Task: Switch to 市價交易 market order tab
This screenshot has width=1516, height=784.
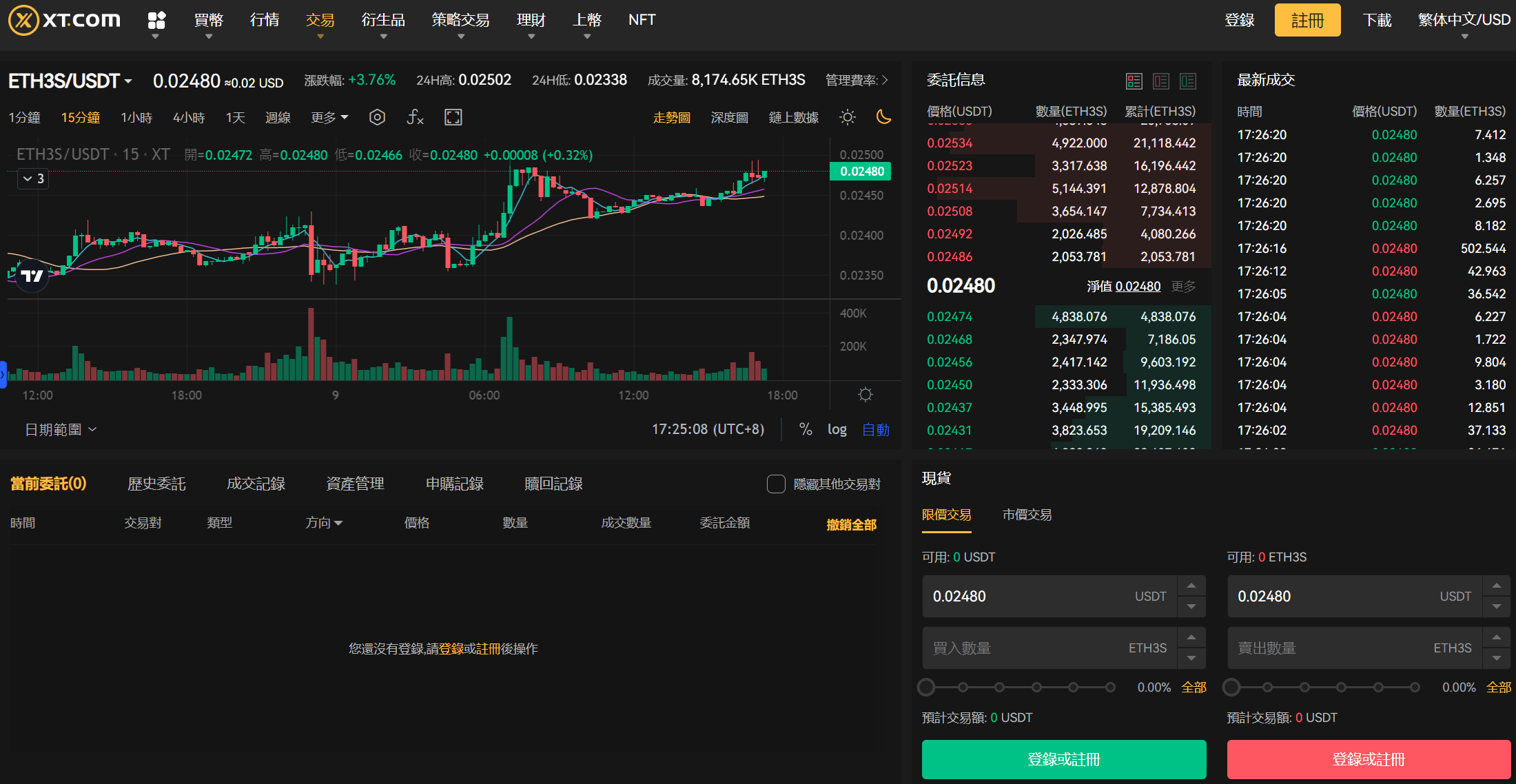Action: pyautogui.click(x=1027, y=515)
